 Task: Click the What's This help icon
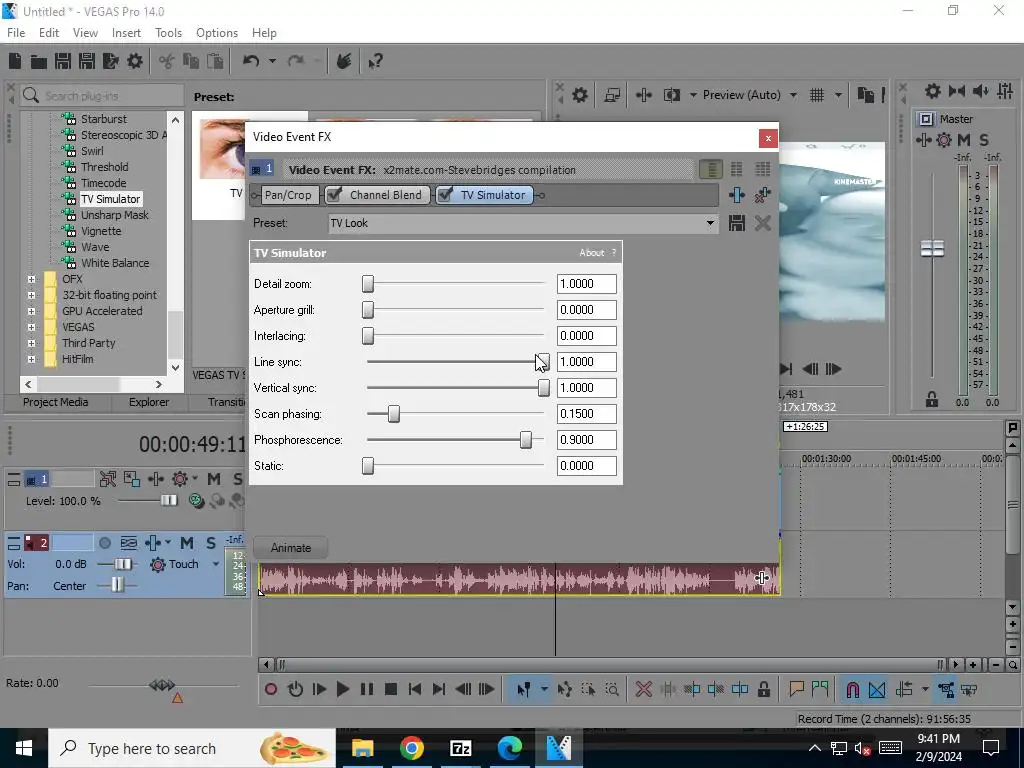[375, 61]
